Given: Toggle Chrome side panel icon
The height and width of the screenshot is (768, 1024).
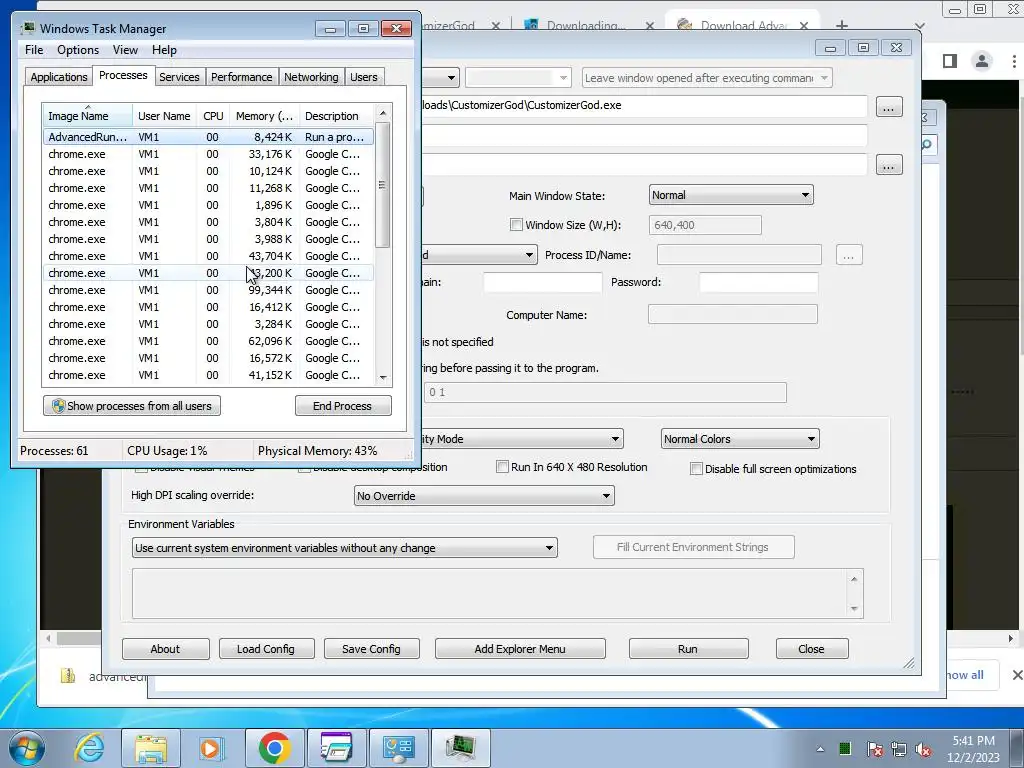Looking at the screenshot, I should coord(950,61).
